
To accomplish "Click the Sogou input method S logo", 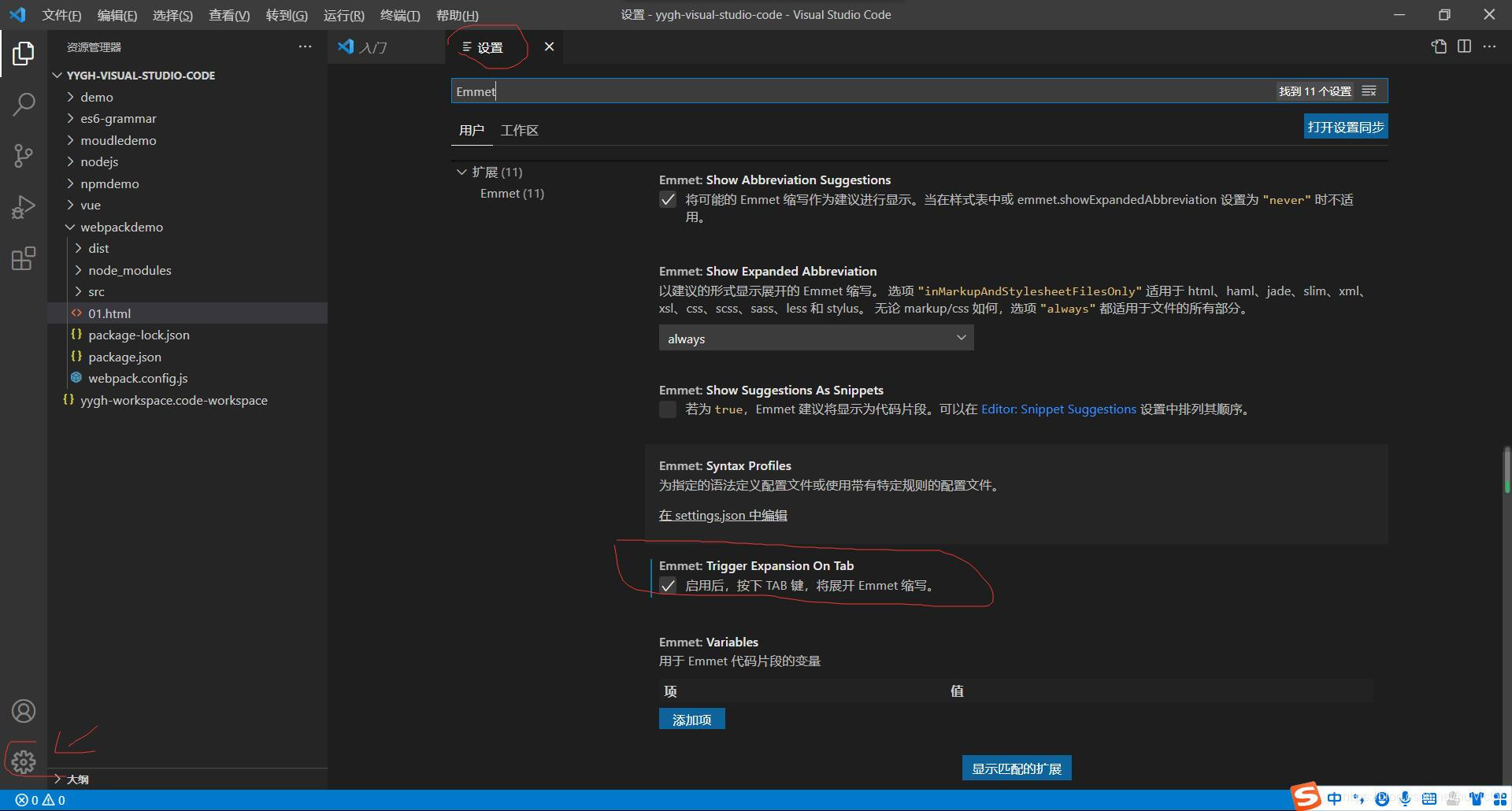I will 1305,797.
